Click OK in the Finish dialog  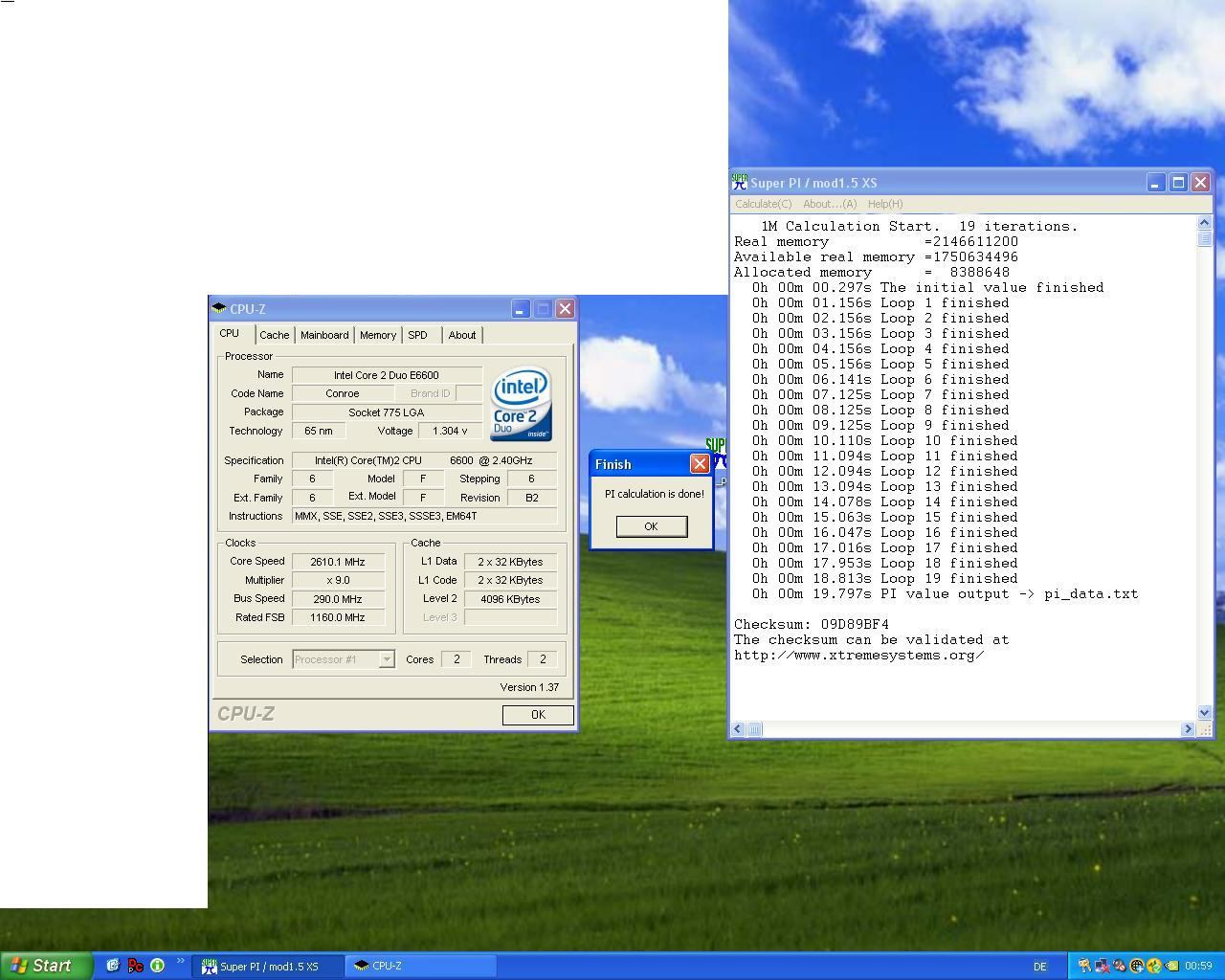(651, 526)
